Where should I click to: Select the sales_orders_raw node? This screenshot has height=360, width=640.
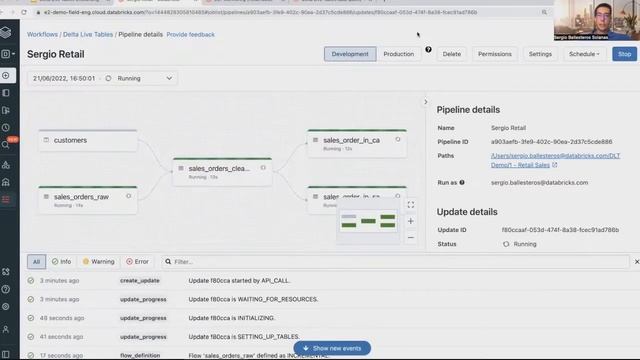[88, 200]
